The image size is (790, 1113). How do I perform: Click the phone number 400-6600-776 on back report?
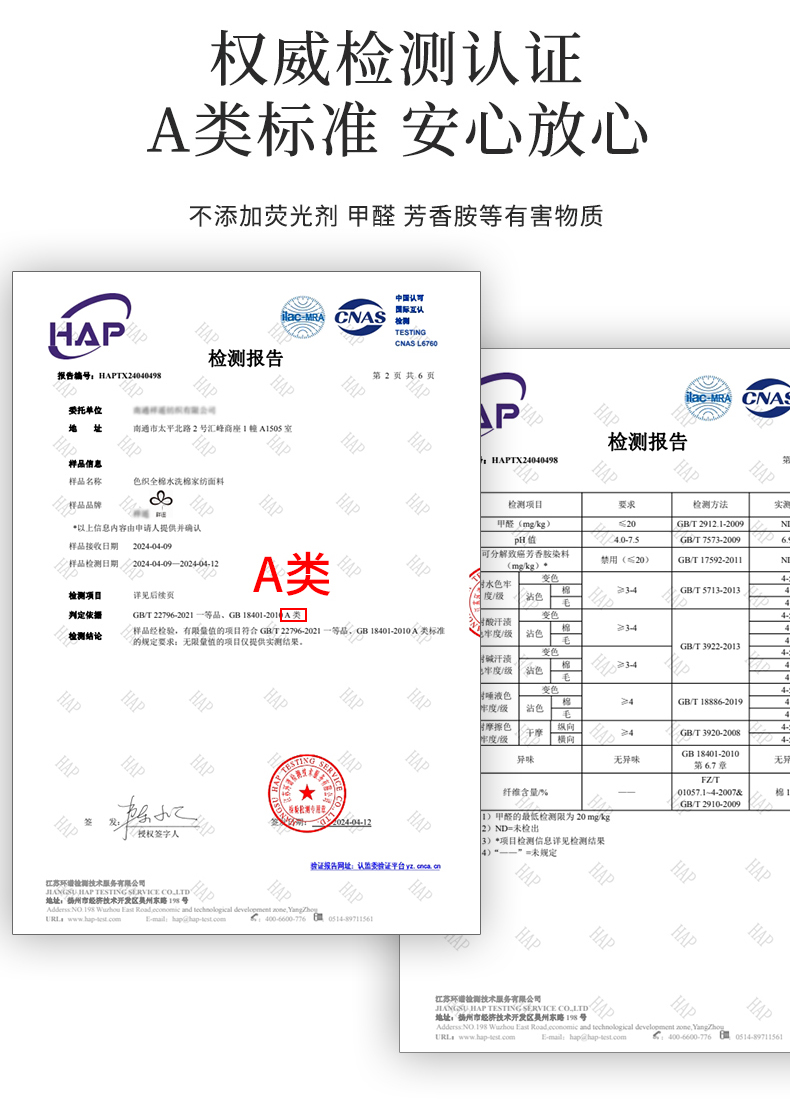pyautogui.click(x=689, y=1037)
